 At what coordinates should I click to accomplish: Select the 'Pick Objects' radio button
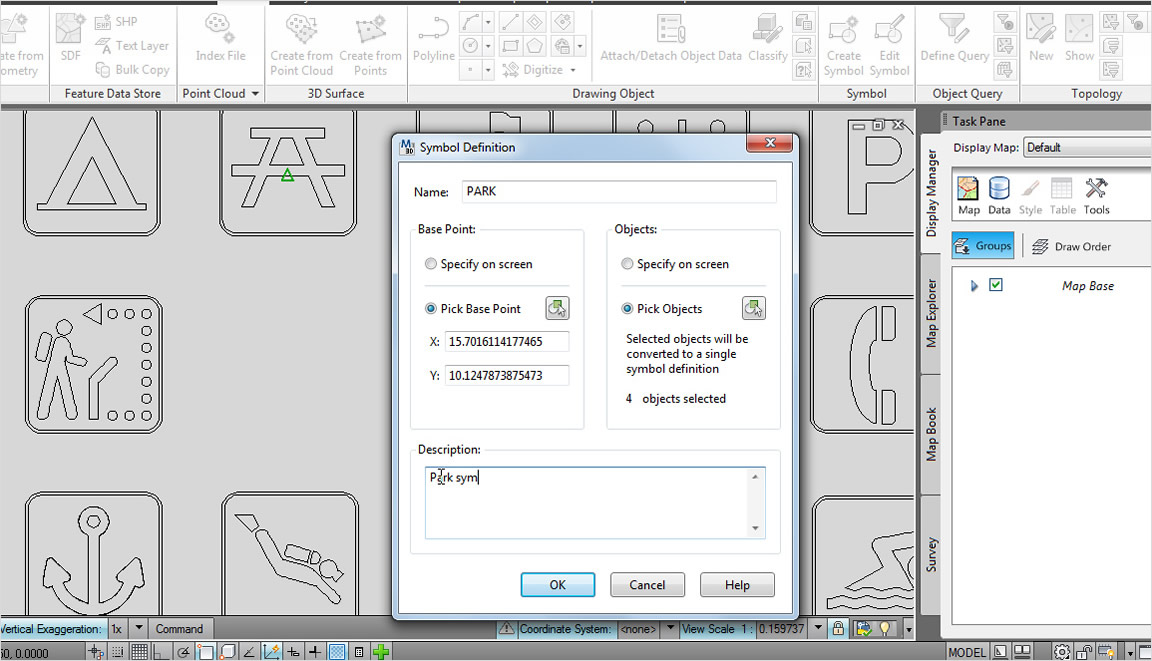(x=627, y=308)
